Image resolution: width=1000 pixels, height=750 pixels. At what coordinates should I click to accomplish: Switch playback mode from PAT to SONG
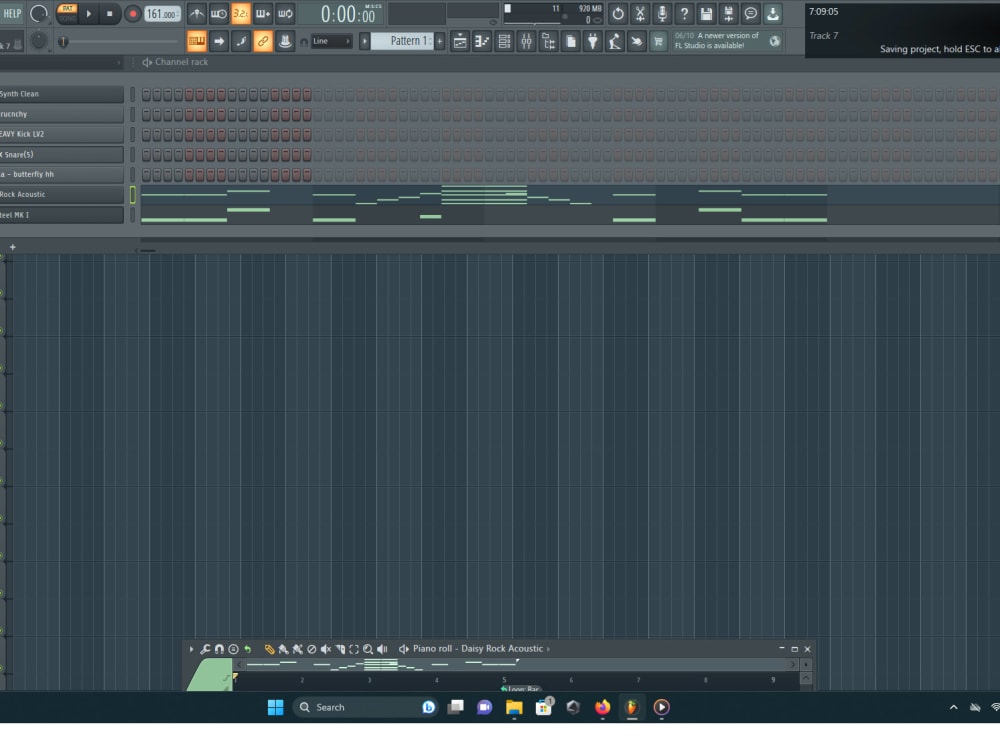click(x=67, y=19)
